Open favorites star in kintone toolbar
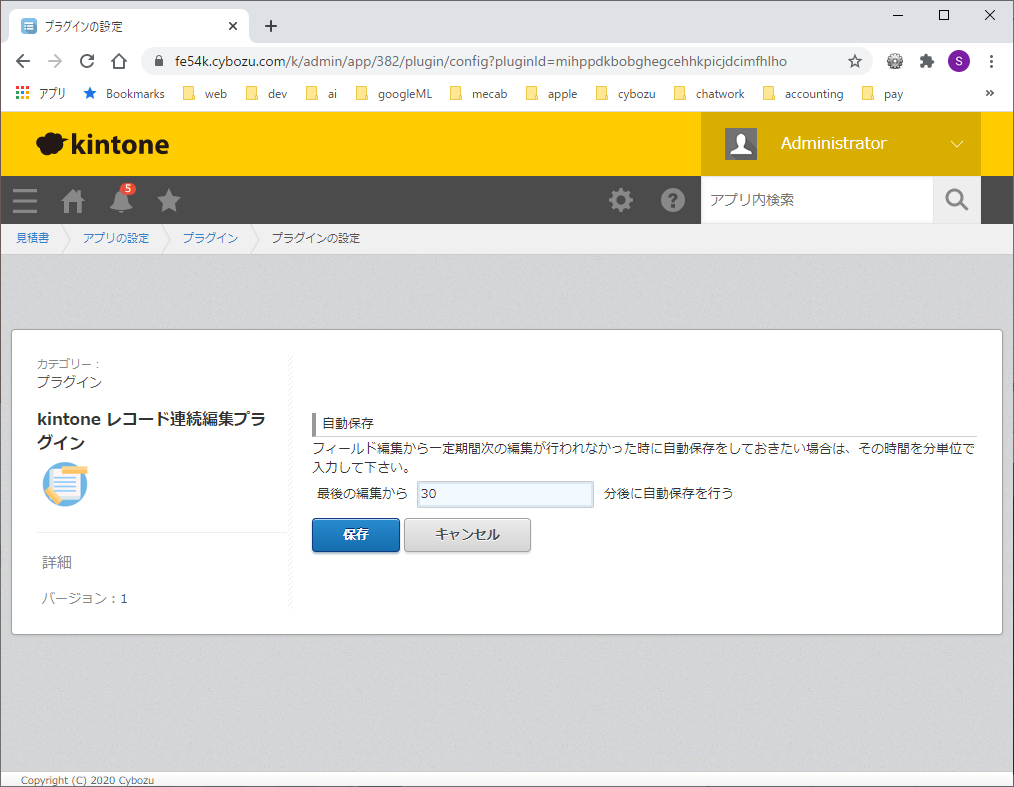This screenshot has width=1014, height=787. [x=169, y=200]
